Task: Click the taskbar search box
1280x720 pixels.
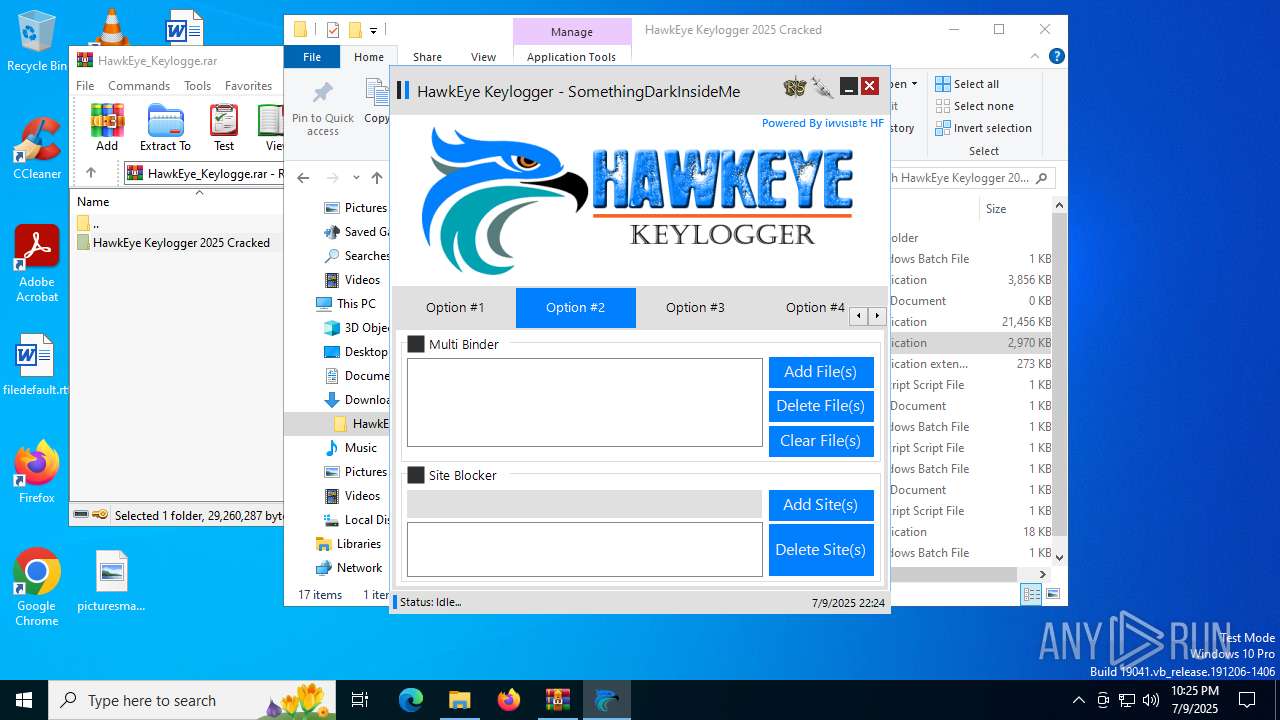Action: pos(192,700)
